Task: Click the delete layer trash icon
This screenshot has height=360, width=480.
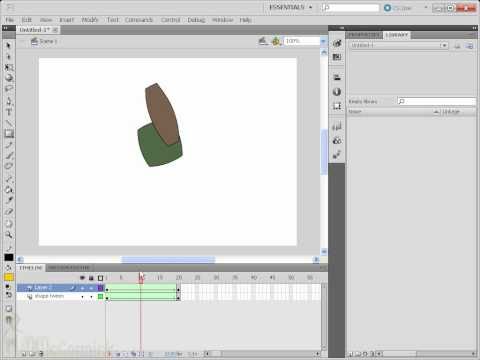Action: pyautogui.click(x=41, y=354)
